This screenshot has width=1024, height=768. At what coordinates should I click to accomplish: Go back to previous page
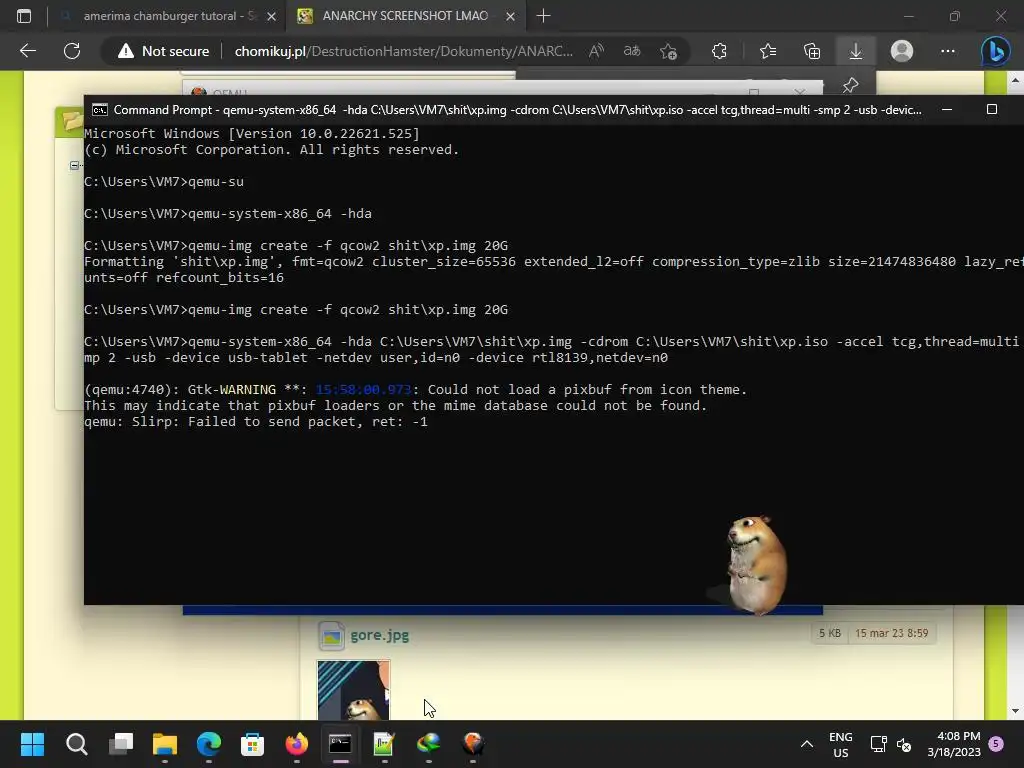click(x=27, y=51)
